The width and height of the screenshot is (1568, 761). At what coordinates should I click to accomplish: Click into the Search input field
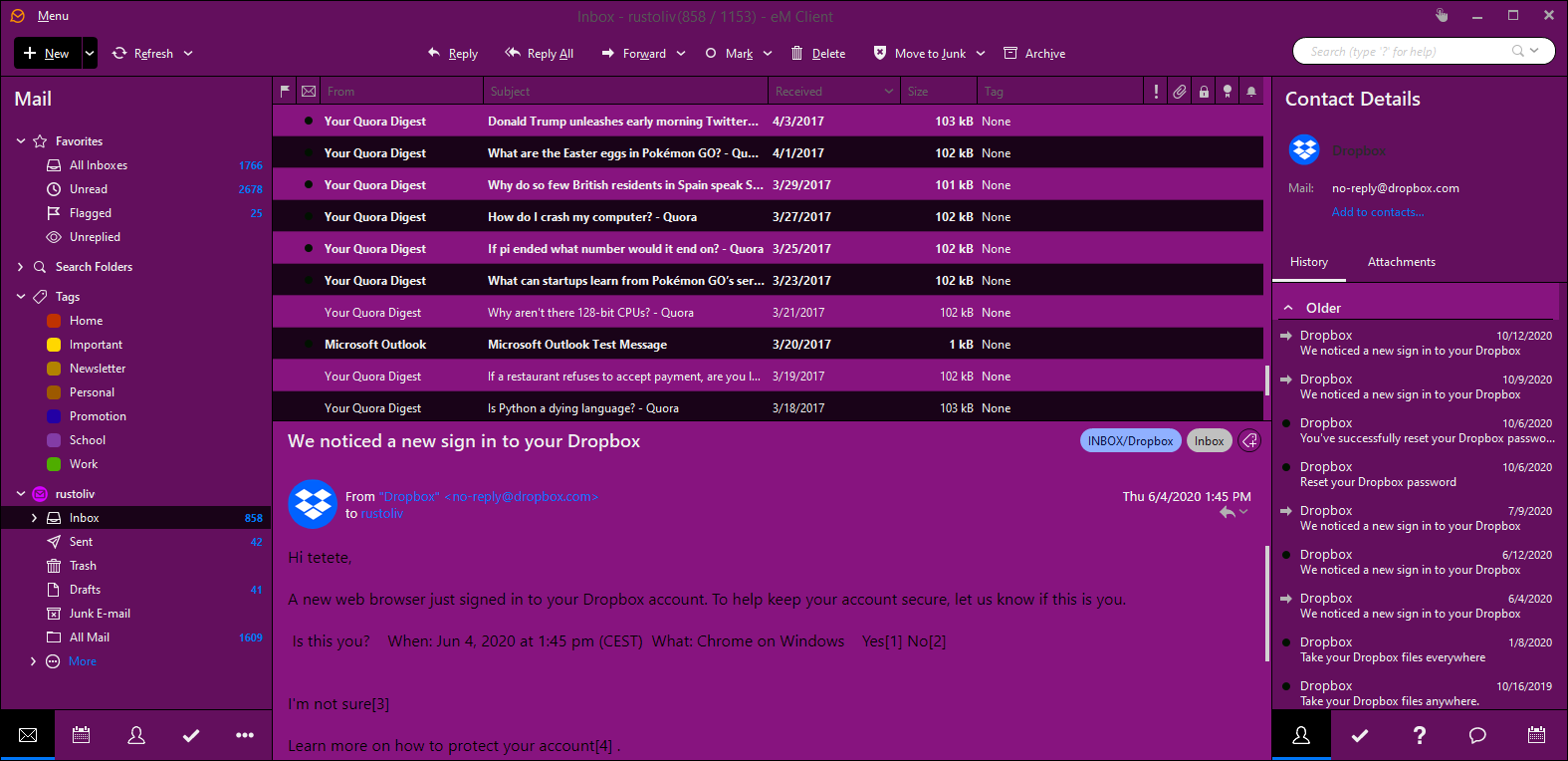coord(1404,52)
